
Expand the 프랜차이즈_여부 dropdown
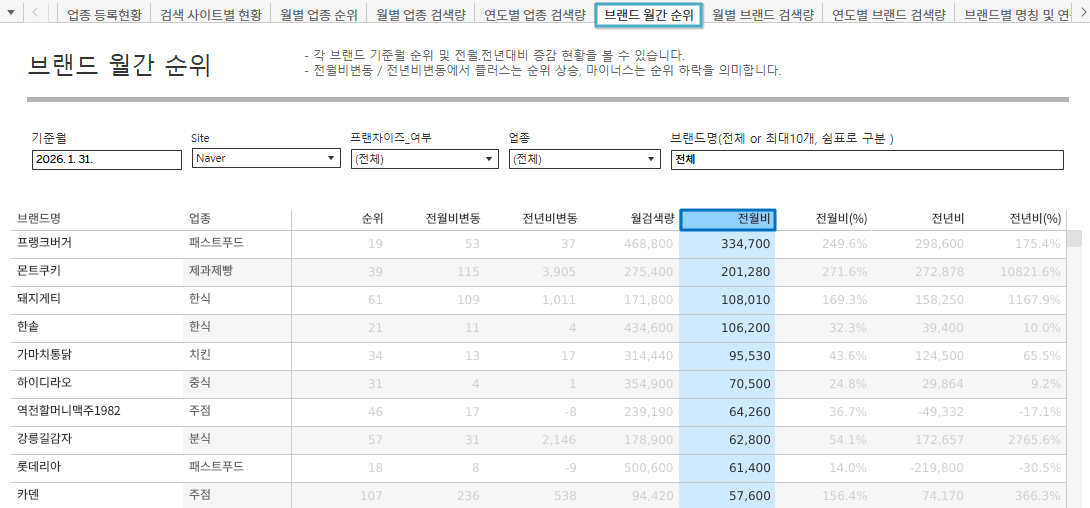pos(490,159)
